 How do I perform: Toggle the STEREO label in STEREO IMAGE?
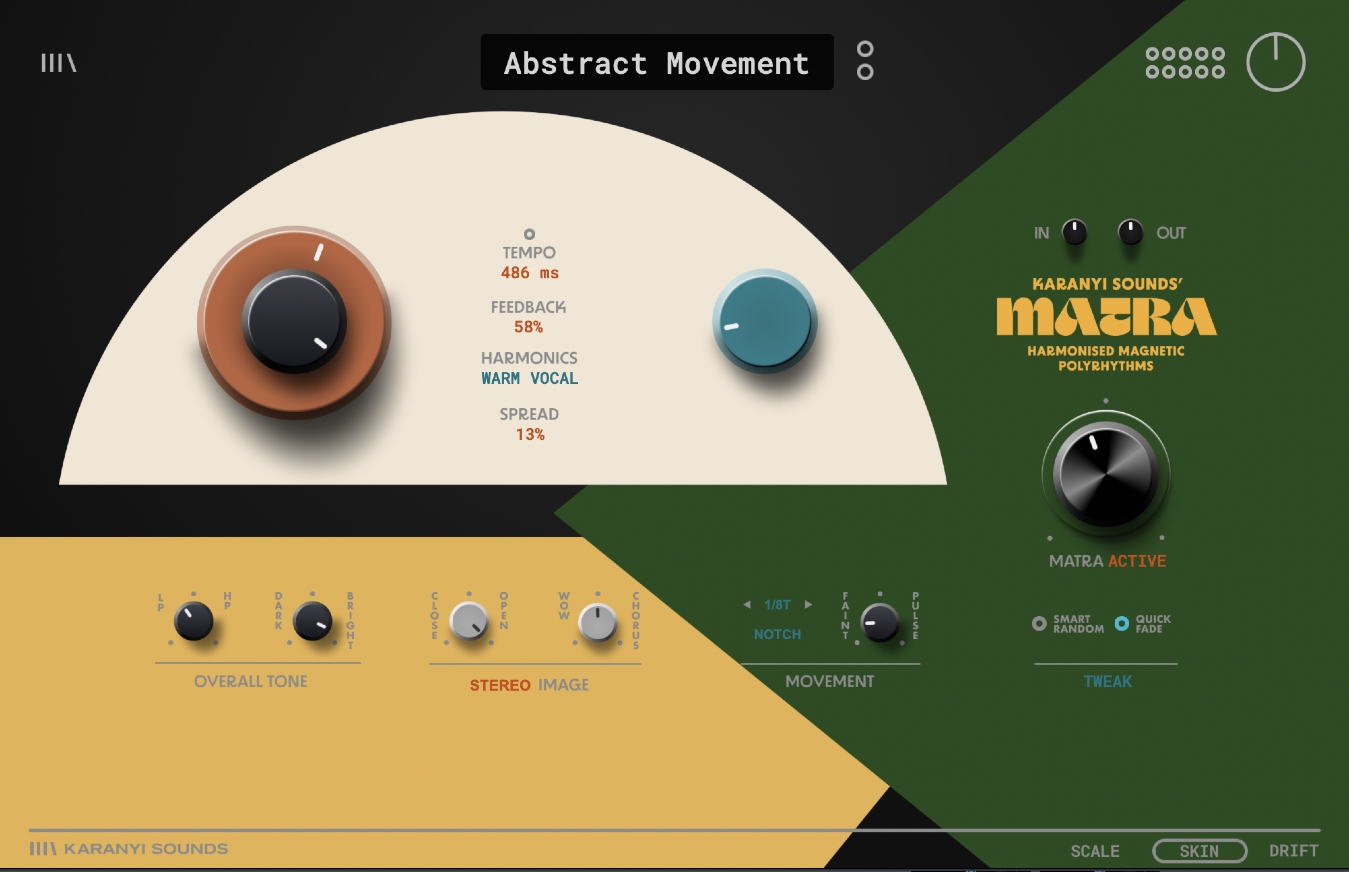[500, 685]
